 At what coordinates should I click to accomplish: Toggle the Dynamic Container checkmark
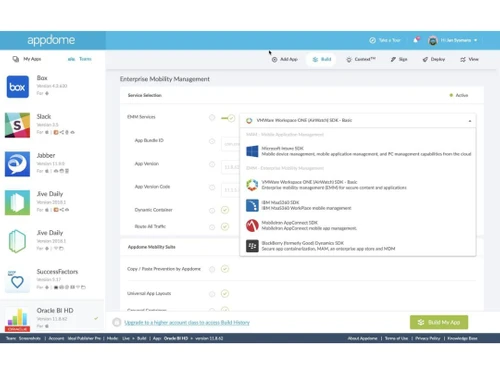point(225,210)
